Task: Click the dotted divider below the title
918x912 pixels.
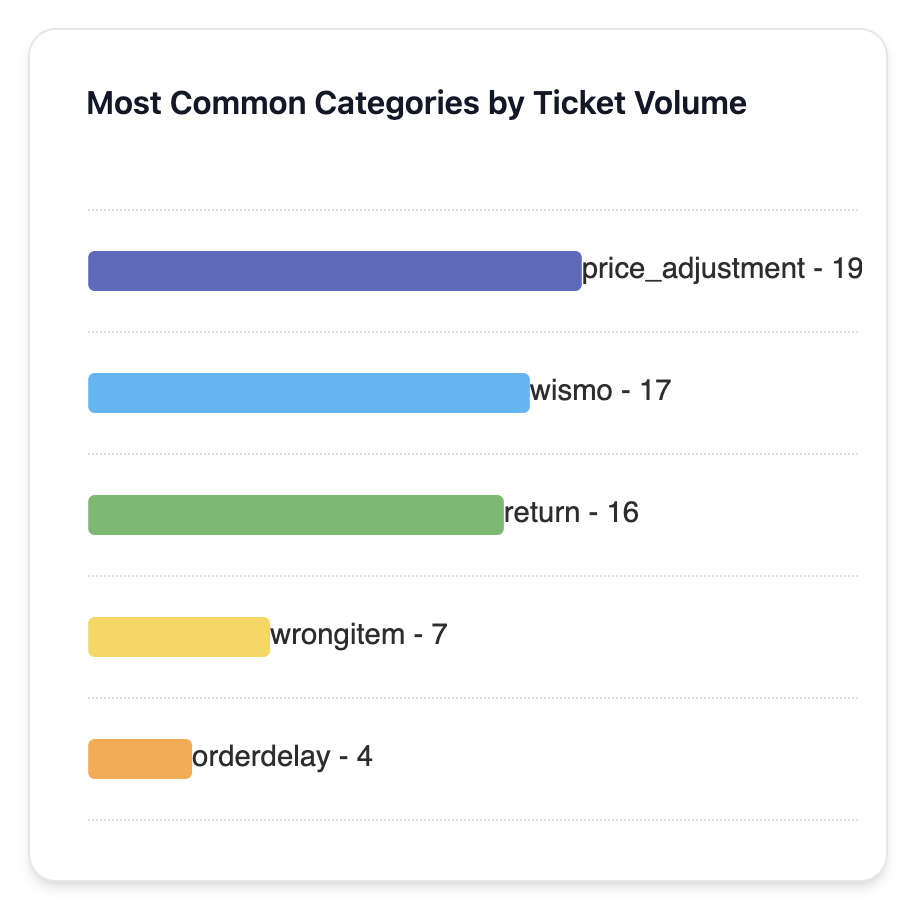Action: pyautogui.click(x=472, y=210)
